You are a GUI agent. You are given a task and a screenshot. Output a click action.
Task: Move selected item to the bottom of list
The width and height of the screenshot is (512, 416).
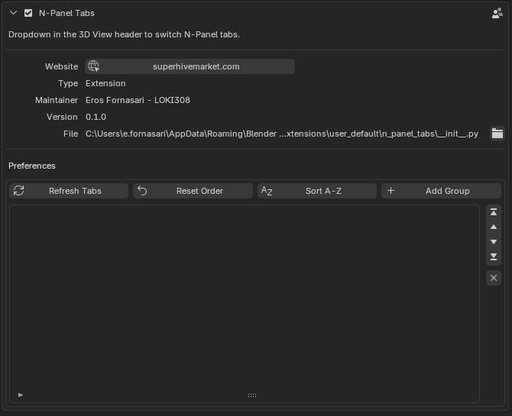tap(494, 257)
